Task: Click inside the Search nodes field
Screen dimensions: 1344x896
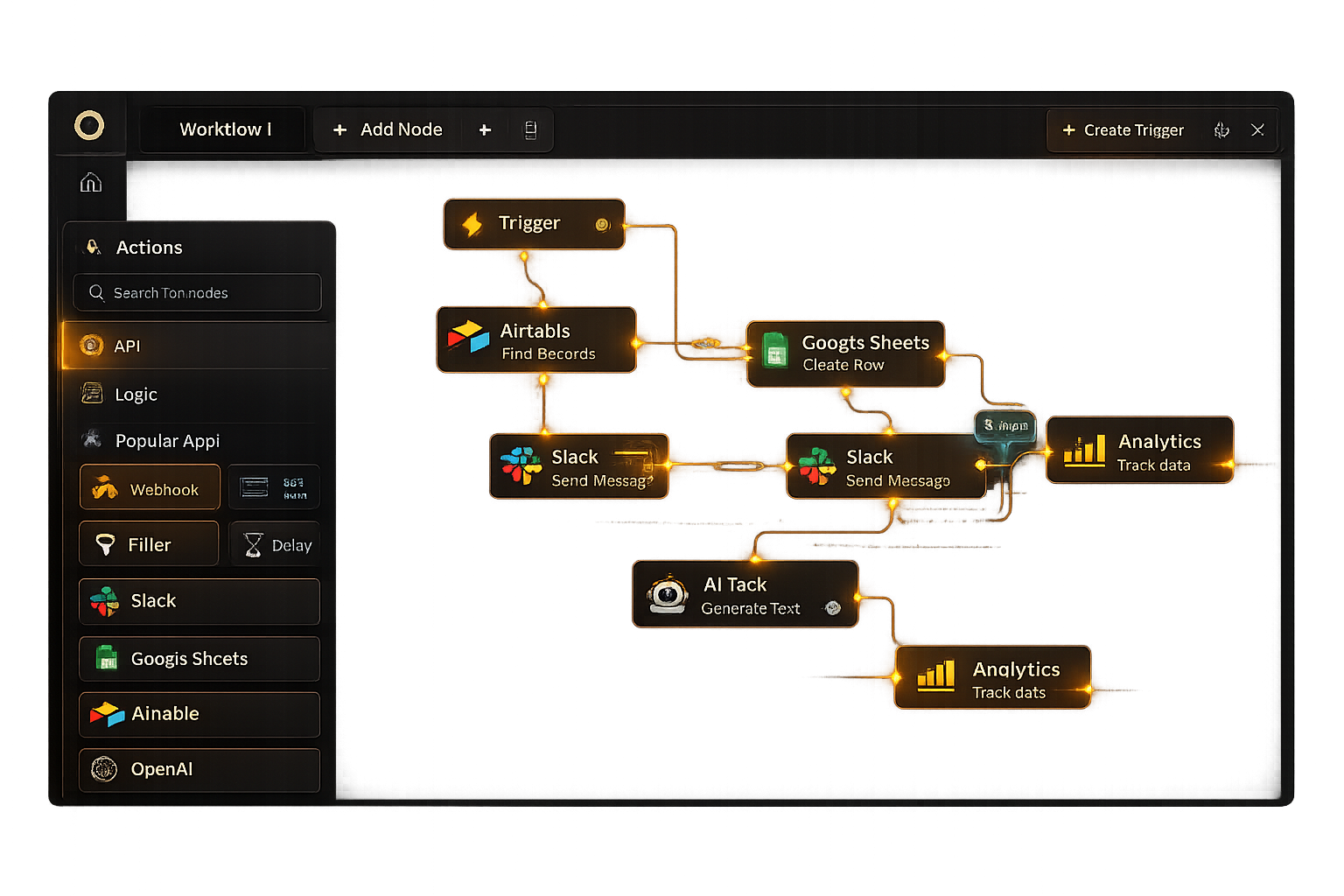Action: pos(197,292)
